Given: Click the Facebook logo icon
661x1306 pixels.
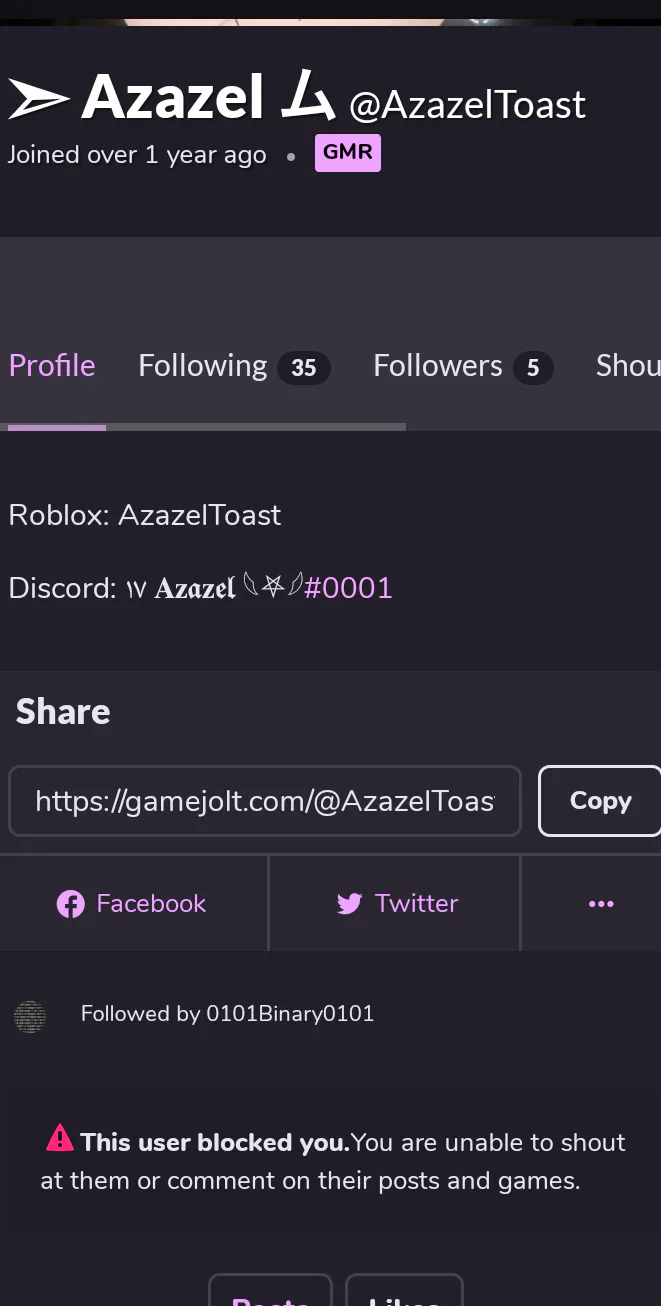Looking at the screenshot, I should coord(70,904).
